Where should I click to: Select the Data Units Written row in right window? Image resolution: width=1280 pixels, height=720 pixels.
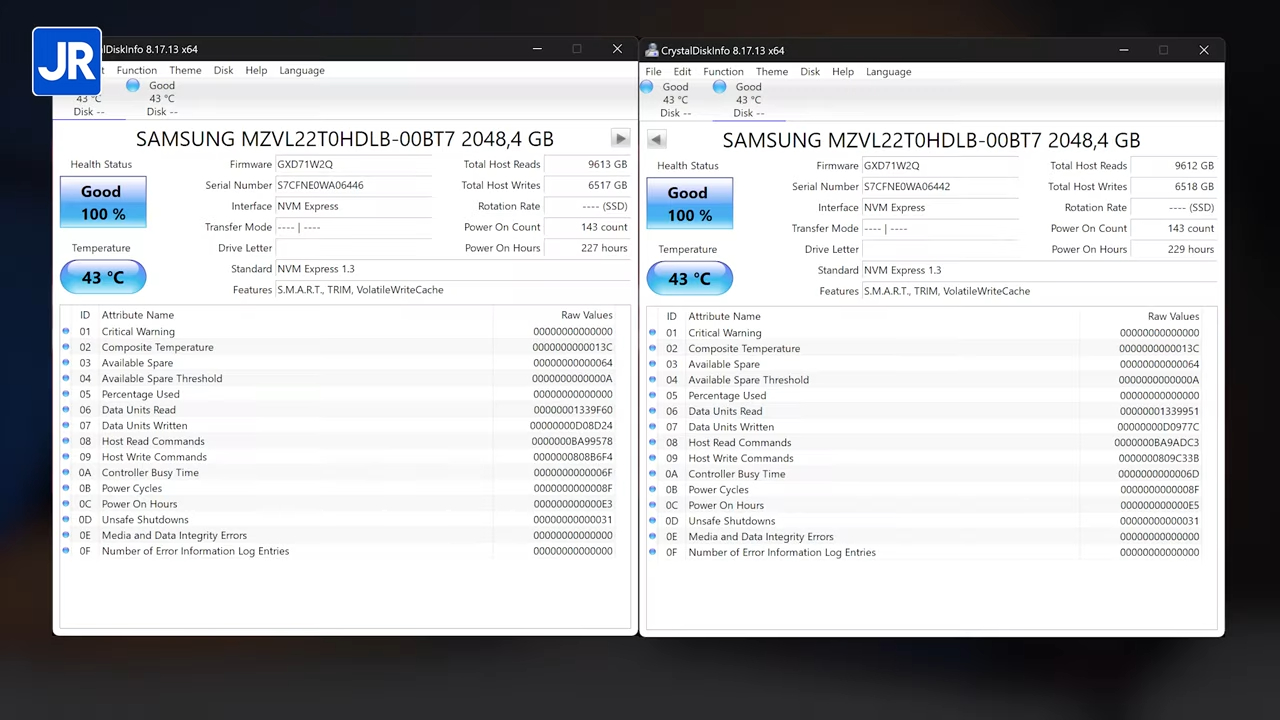[x=931, y=427]
